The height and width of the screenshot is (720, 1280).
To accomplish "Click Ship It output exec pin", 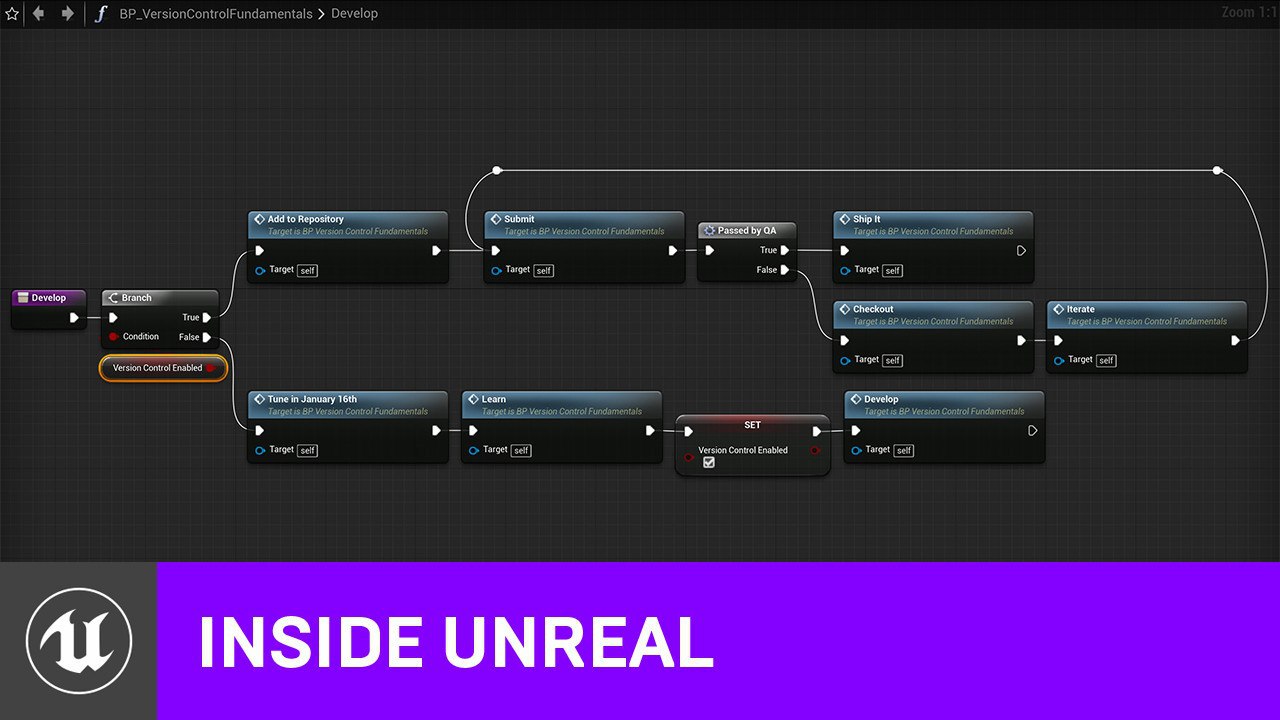I will coord(1021,251).
